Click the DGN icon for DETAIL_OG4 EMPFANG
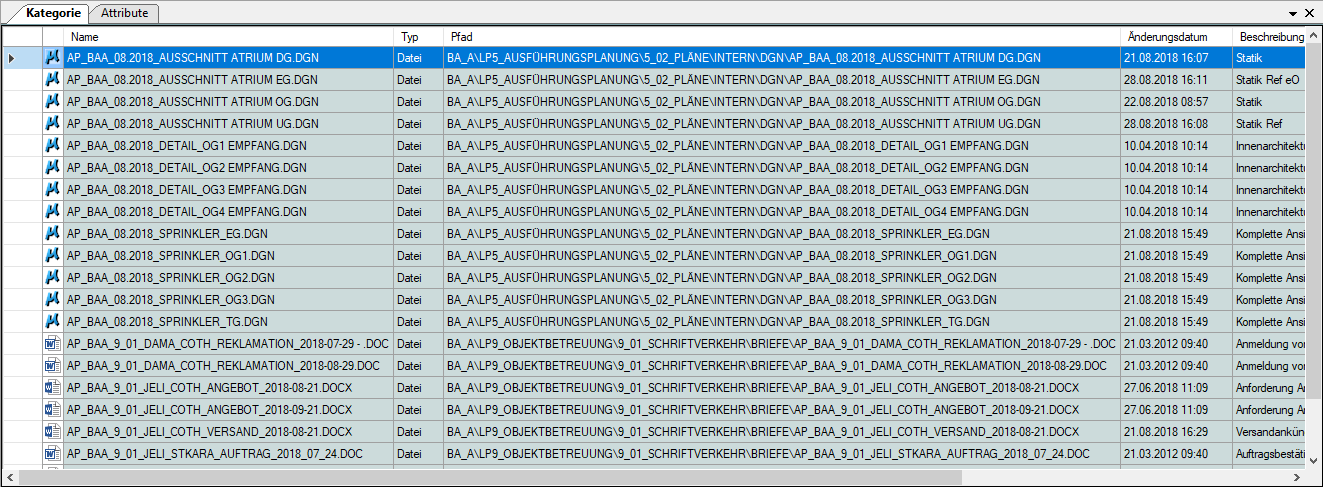 pos(53,212)
